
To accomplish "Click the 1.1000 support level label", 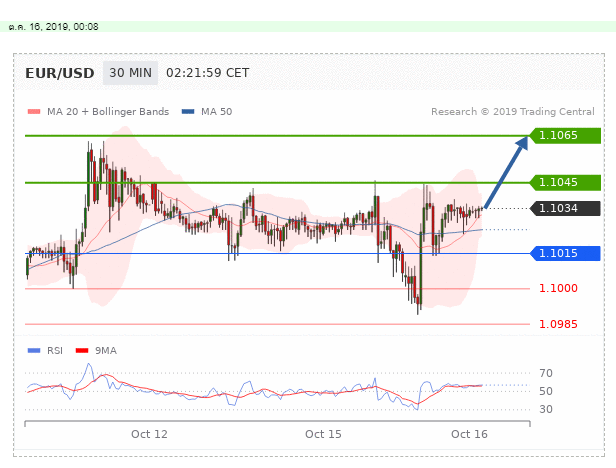I will 558,288.
